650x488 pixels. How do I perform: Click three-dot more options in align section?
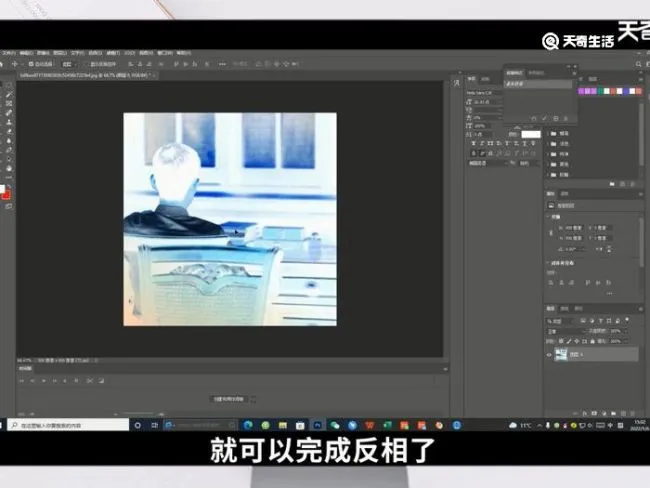pyautogui.click(x=609, y=294)
